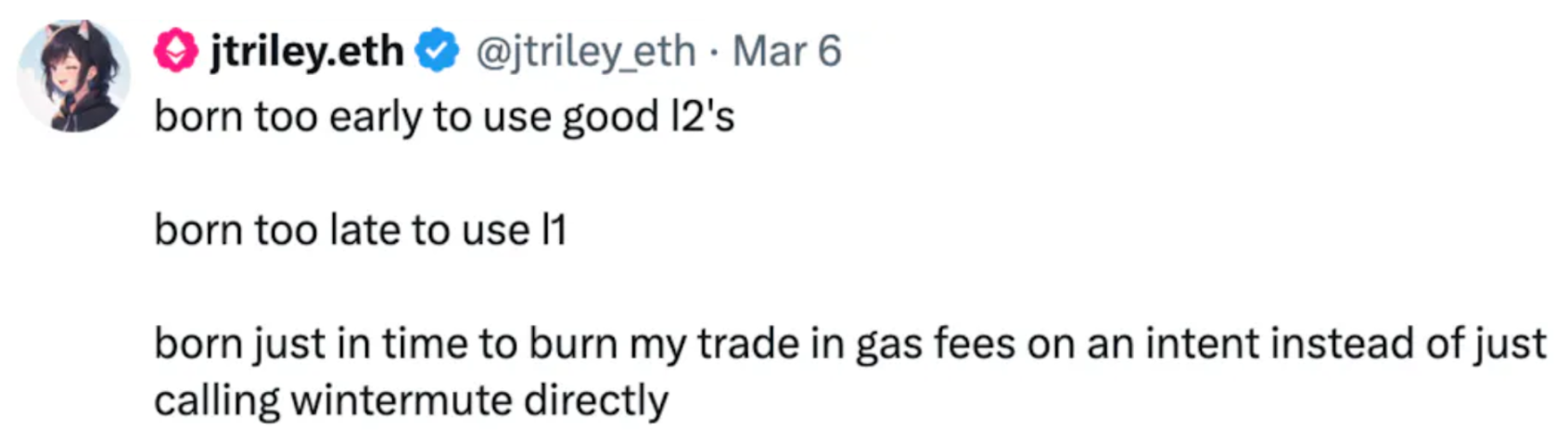Open the jtriley.eth display name link
This screenshot has width=1568, height=442.
[x=307, y=51]
